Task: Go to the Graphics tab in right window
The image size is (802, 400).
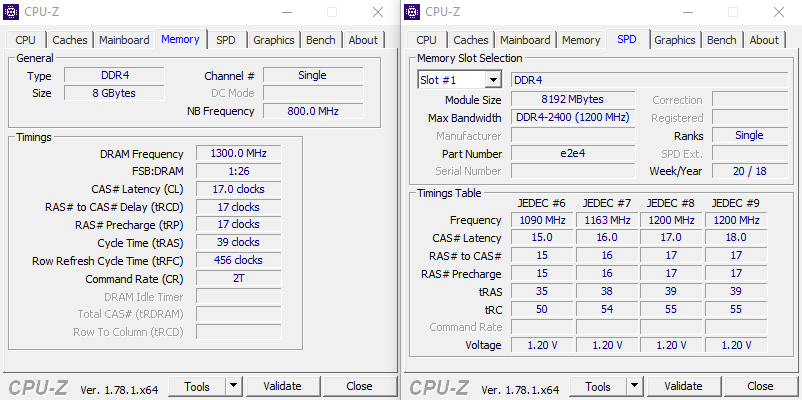Action: point(675,40)
